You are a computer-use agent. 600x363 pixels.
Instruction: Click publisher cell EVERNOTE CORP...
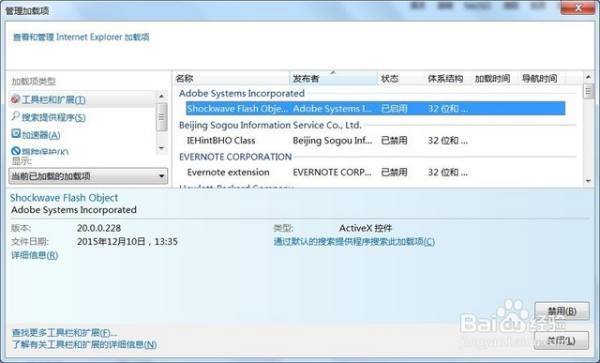point(332,172)
